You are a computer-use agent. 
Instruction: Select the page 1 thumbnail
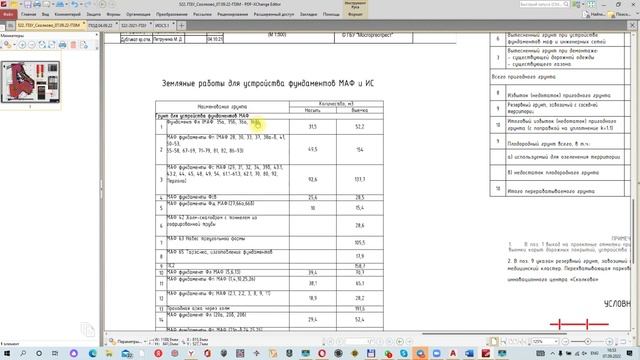31,82
